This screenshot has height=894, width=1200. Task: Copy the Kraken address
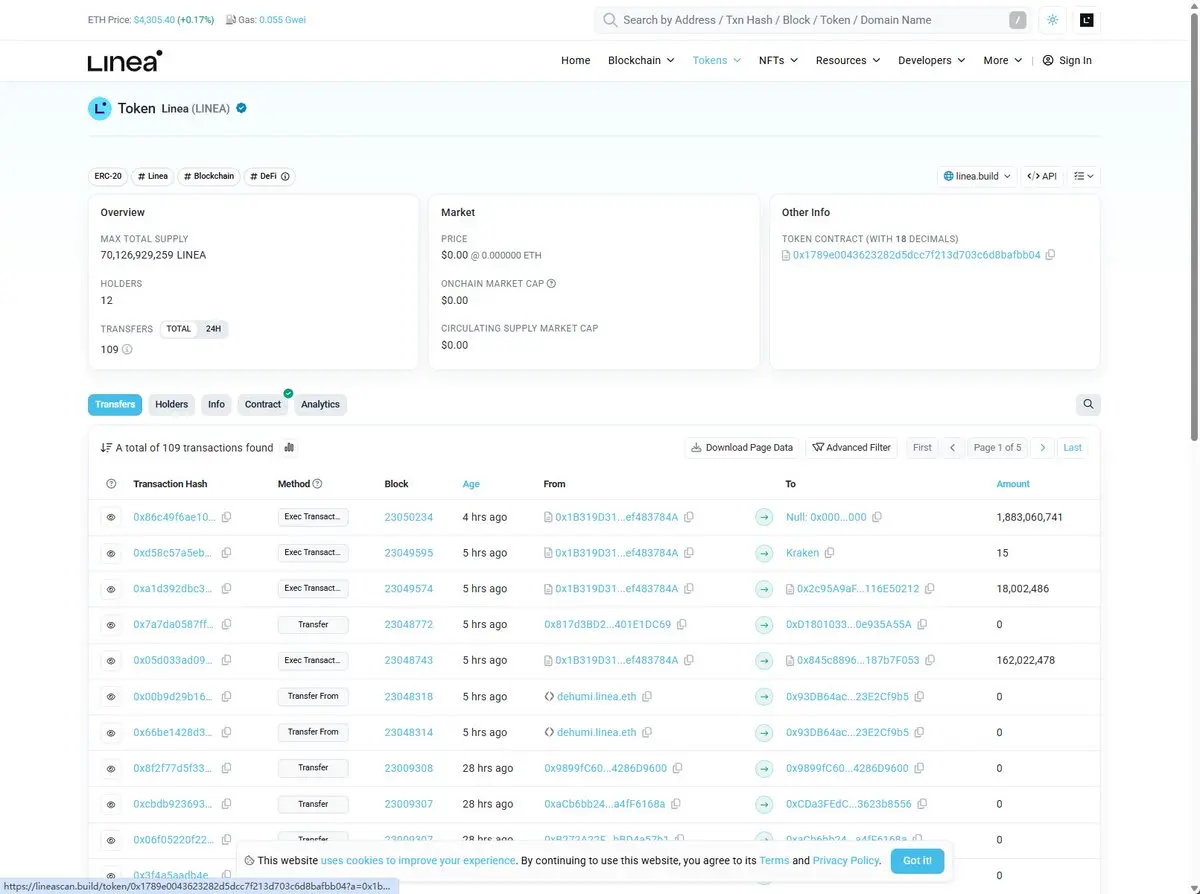(x=829, y=553)
